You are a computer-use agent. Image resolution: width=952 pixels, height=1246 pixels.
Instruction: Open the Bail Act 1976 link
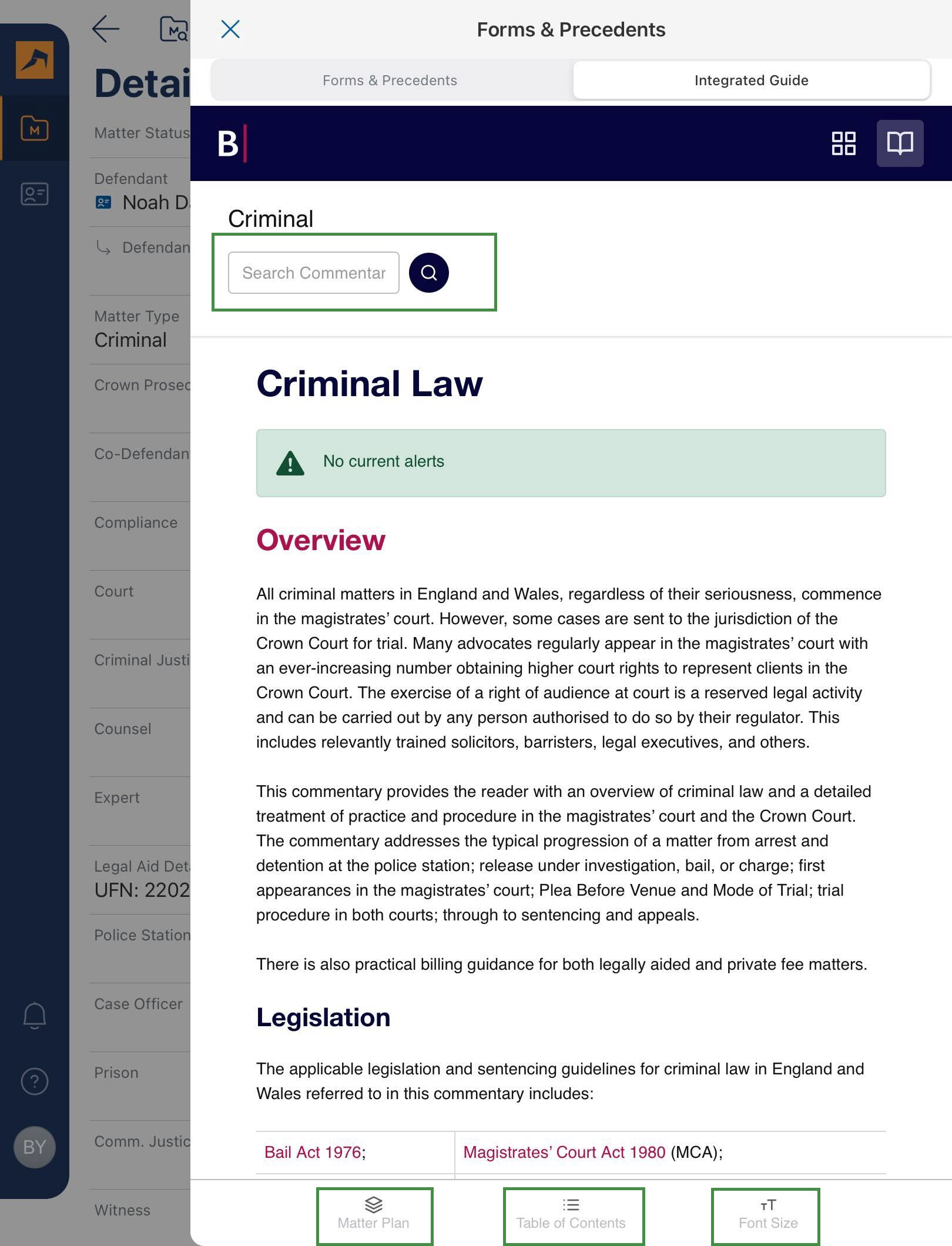coord(313,1152)
